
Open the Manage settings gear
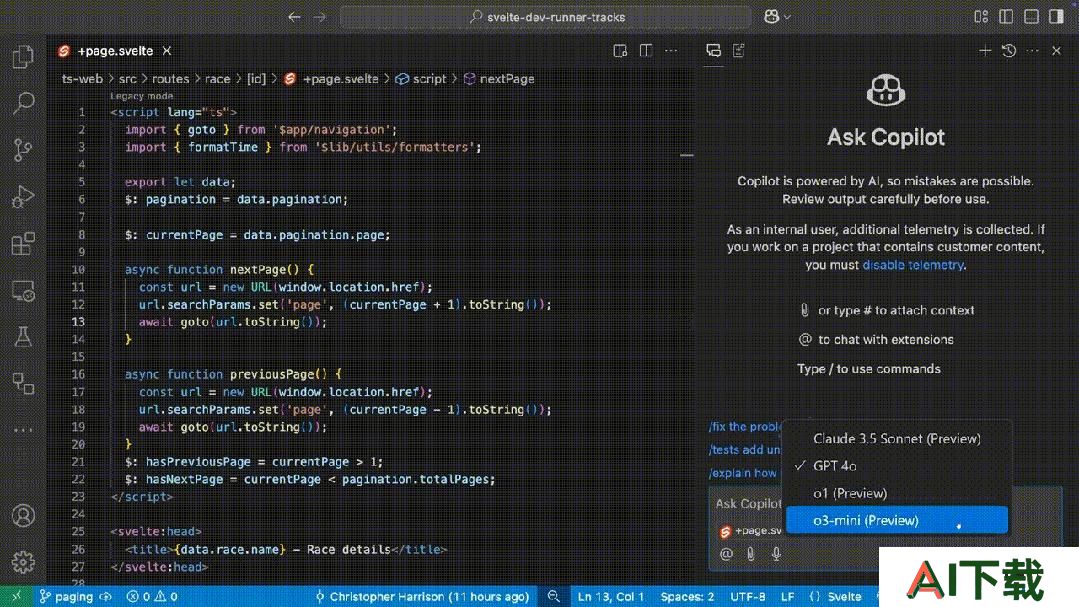[x=23, y=562]
